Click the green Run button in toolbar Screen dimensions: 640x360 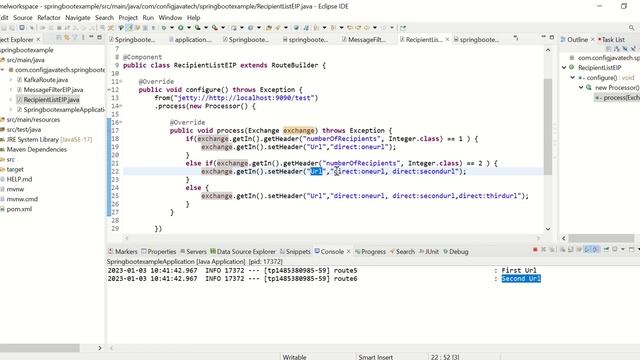(180, 28)
